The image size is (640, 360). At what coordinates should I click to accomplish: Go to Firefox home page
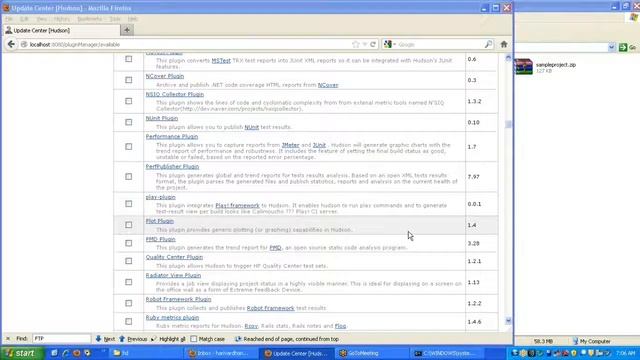click(504, 44)
